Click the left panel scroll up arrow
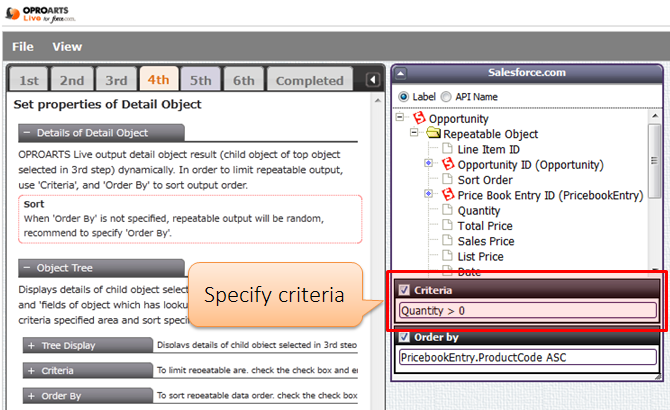This screenshot has height=410, width=670. tap(378, 100)
